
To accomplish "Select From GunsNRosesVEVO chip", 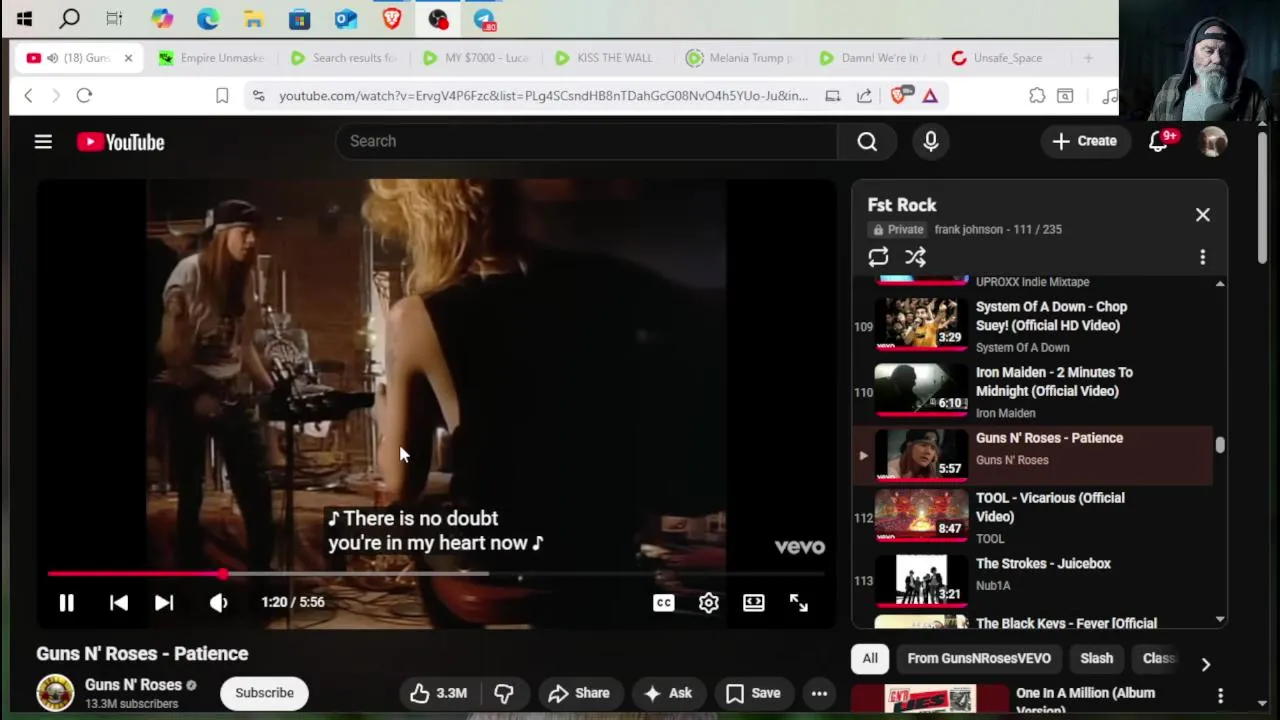I will click(x=979, y=658).
